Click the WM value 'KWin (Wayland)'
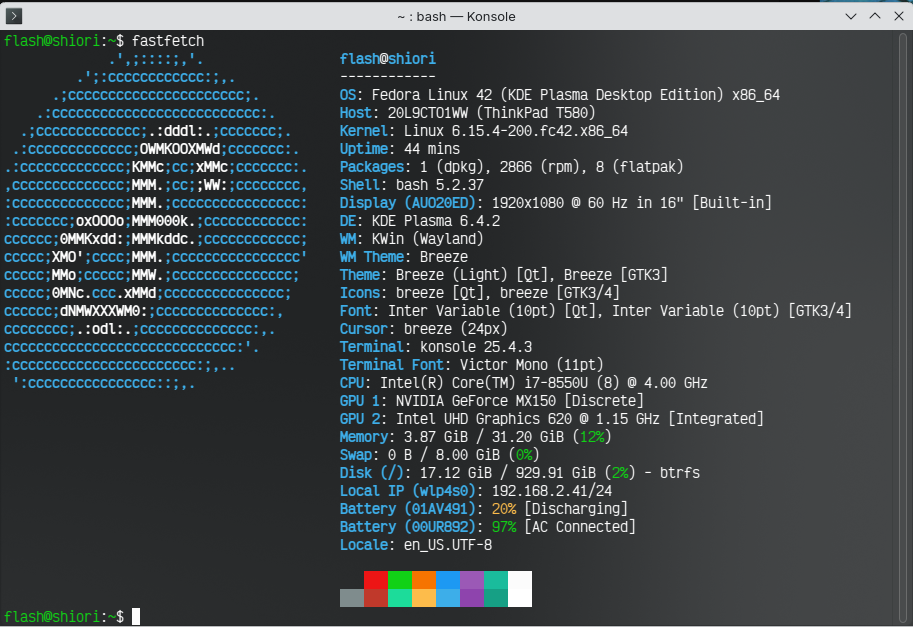The width and height of the screenshot is (913, 627). pos(427,239)
